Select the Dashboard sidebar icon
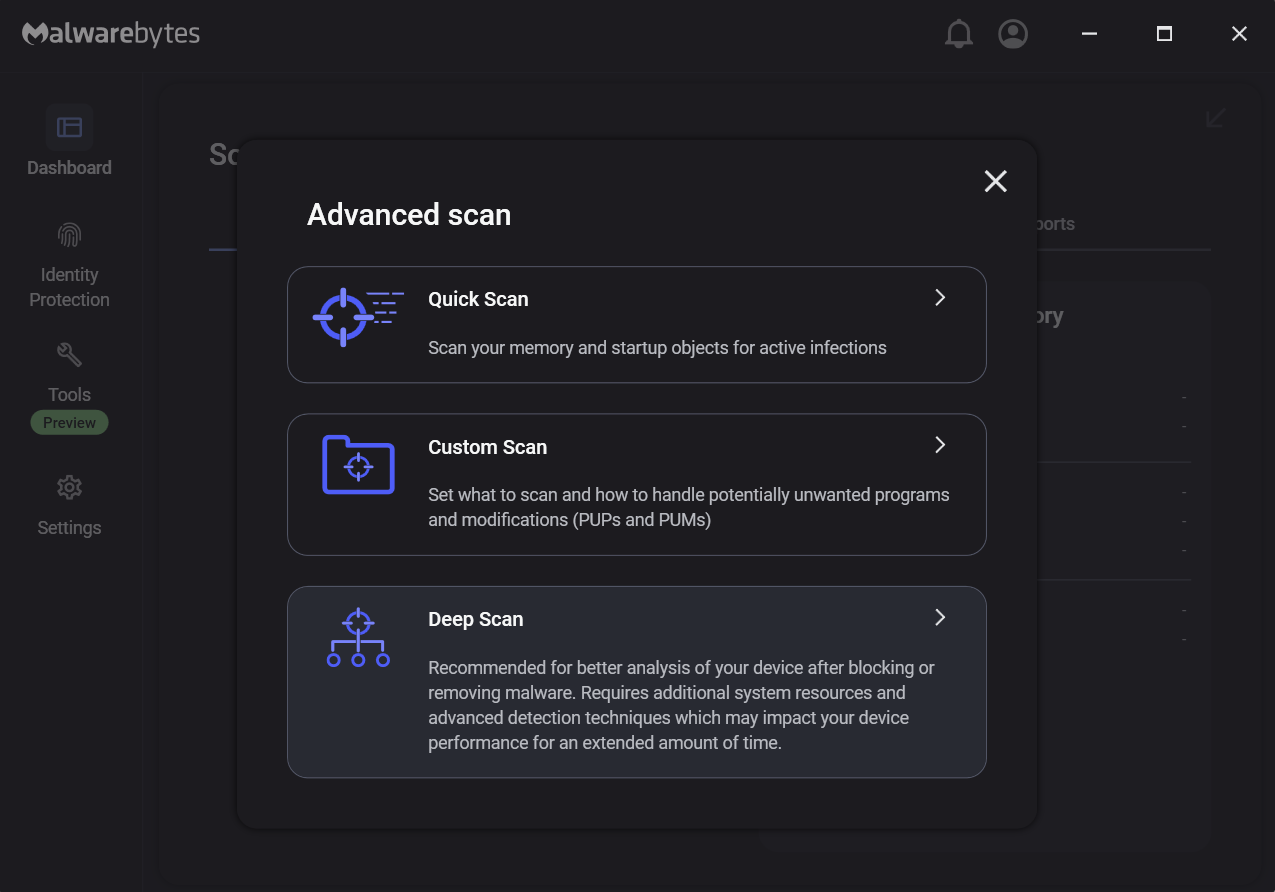1275x892 pixels. pos(69,127)
